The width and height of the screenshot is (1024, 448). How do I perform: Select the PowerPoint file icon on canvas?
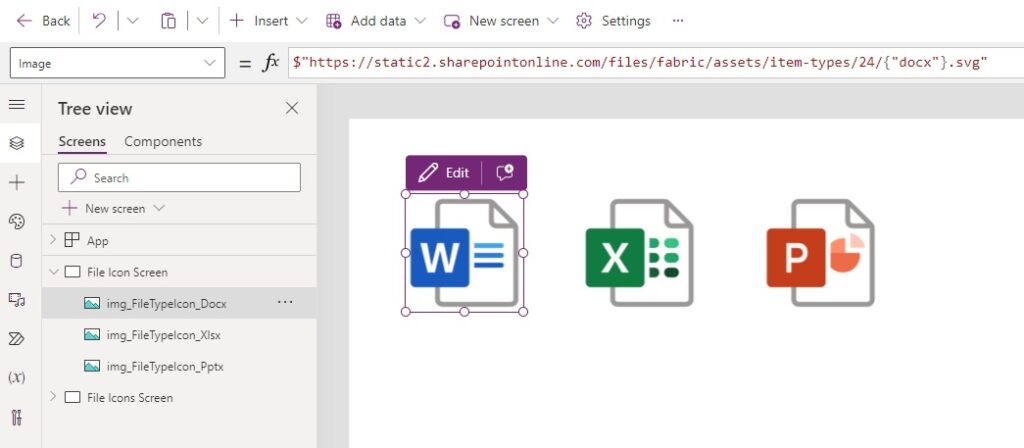tap(820, 253)
